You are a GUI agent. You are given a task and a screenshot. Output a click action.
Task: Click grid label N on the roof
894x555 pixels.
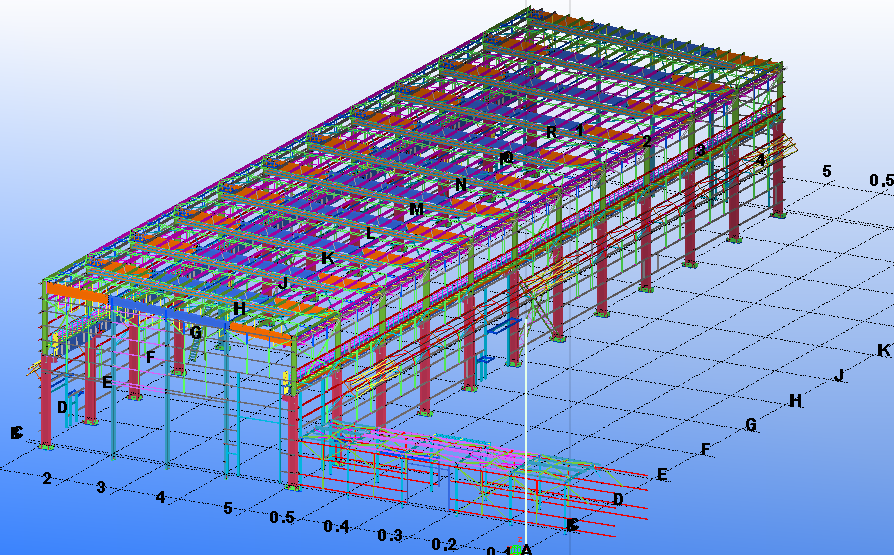(461, 184)
